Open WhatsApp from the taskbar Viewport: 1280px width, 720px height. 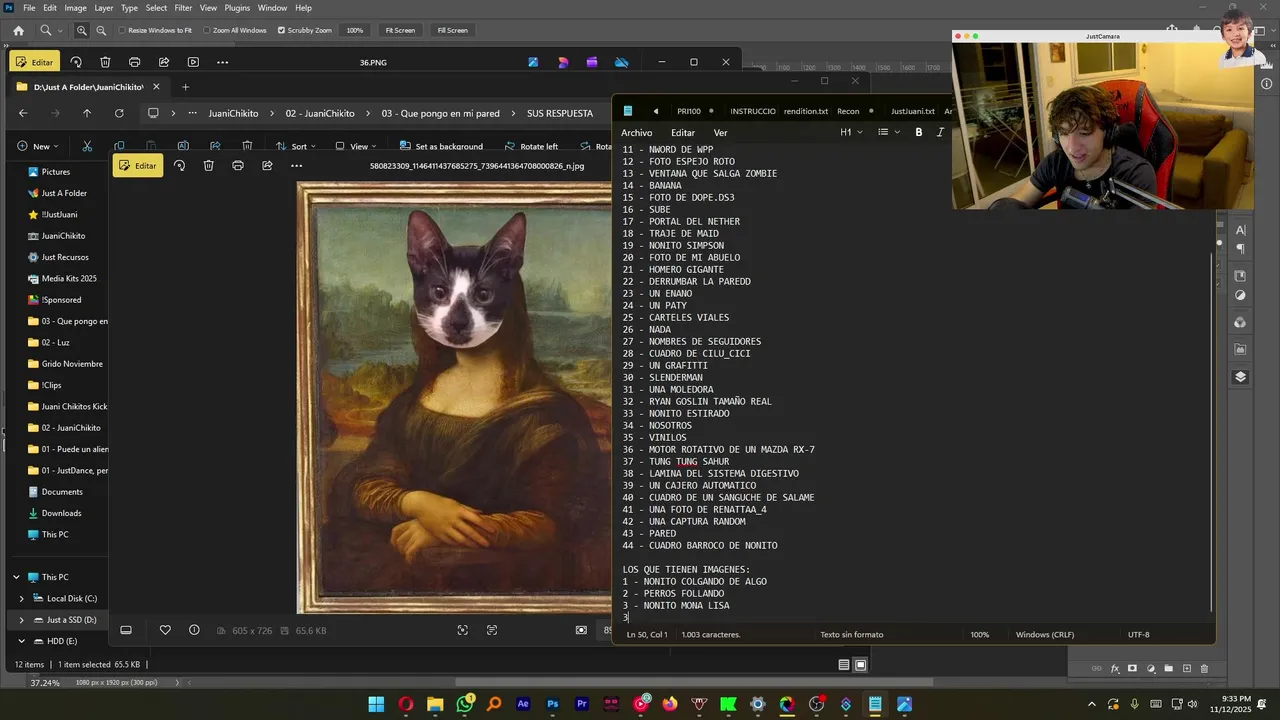pyautogui.click(x=465, y=704)
